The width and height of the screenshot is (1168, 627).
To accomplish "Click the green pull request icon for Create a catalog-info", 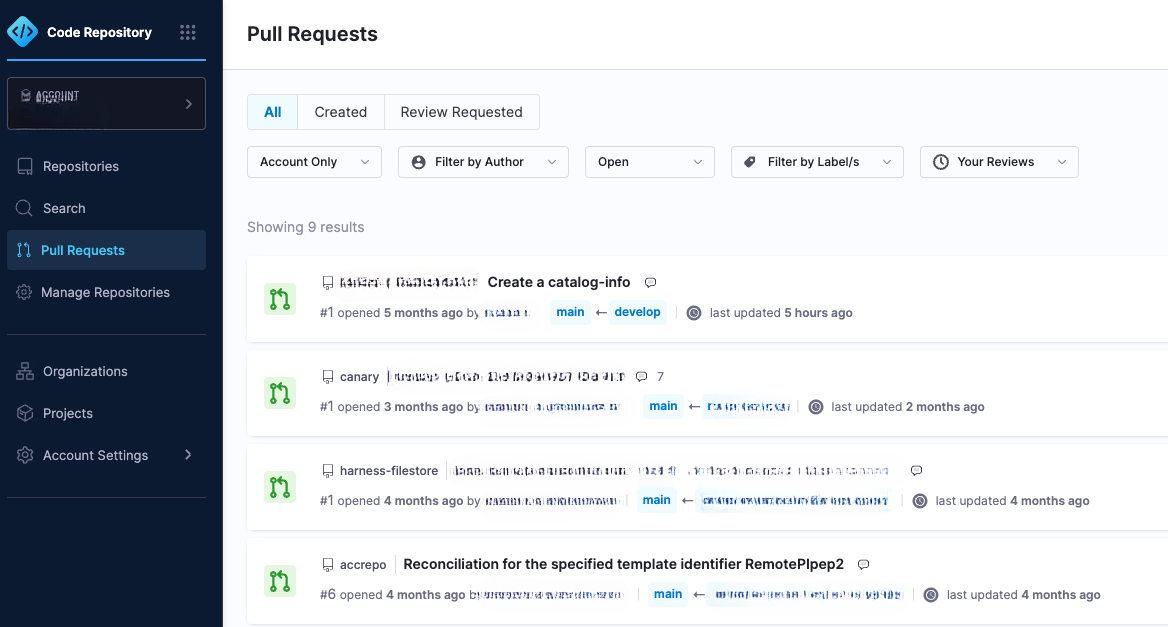I will point(280,299).
